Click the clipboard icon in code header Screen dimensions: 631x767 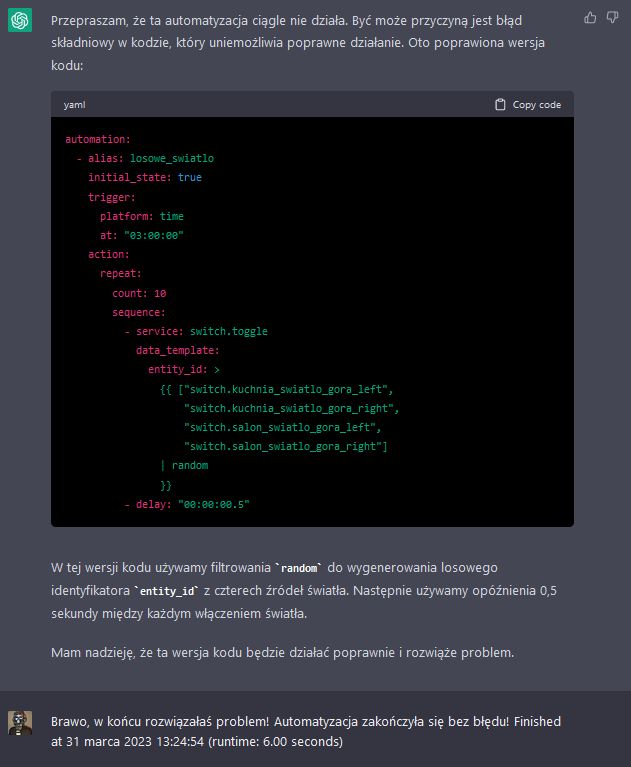pyautogui.click(x=501, y=105)
